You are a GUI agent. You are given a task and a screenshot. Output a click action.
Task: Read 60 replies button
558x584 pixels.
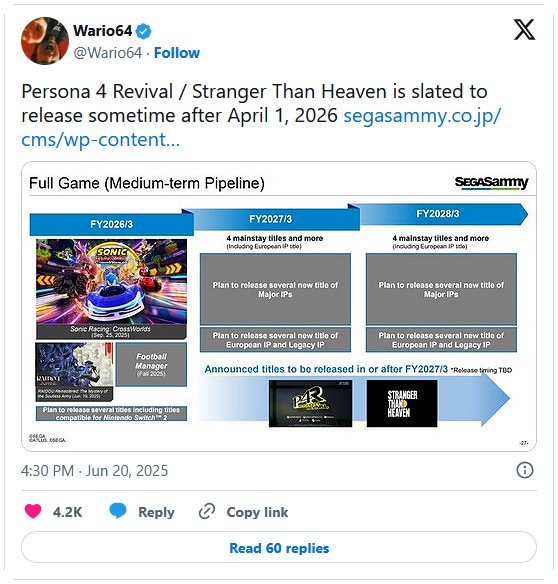click(x=279, y=548)
